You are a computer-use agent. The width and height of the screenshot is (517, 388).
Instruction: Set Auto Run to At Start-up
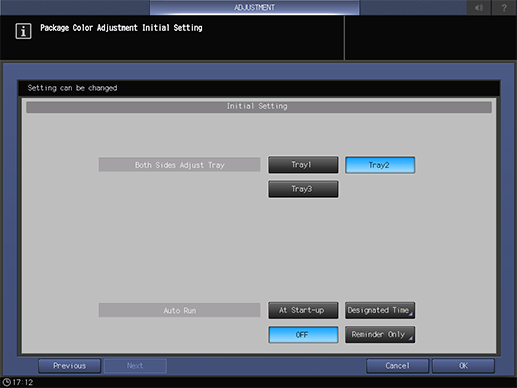(x=303, y=310)
